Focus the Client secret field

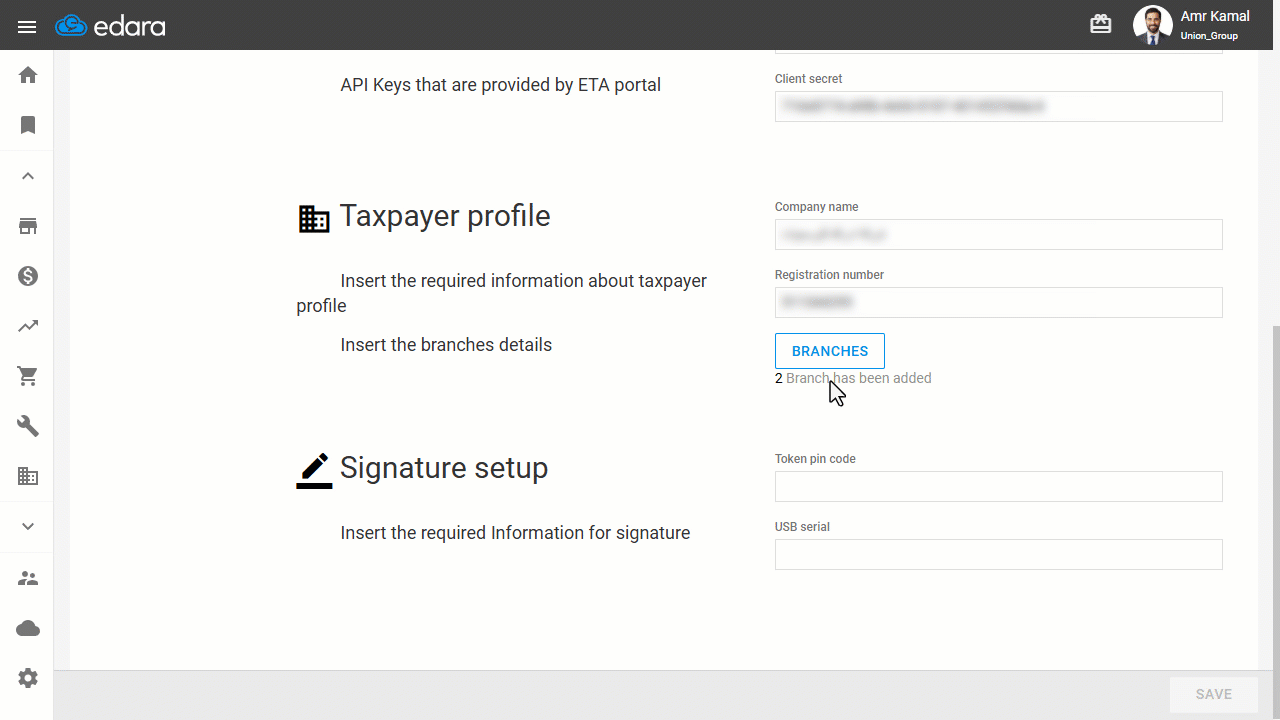pos(998,106)
